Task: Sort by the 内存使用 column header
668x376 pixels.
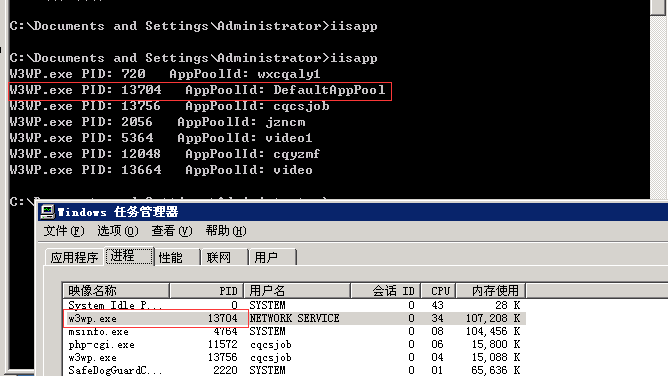Action: pyautogui.click(x=491, y=291)
